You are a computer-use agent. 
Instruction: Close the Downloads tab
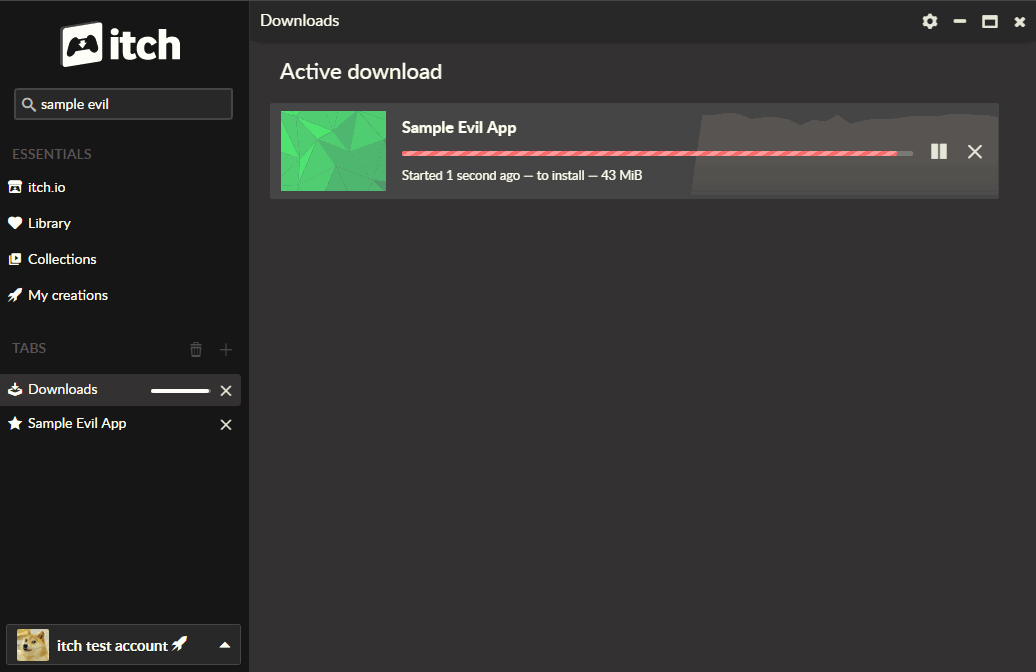click(x=226, y=390)
